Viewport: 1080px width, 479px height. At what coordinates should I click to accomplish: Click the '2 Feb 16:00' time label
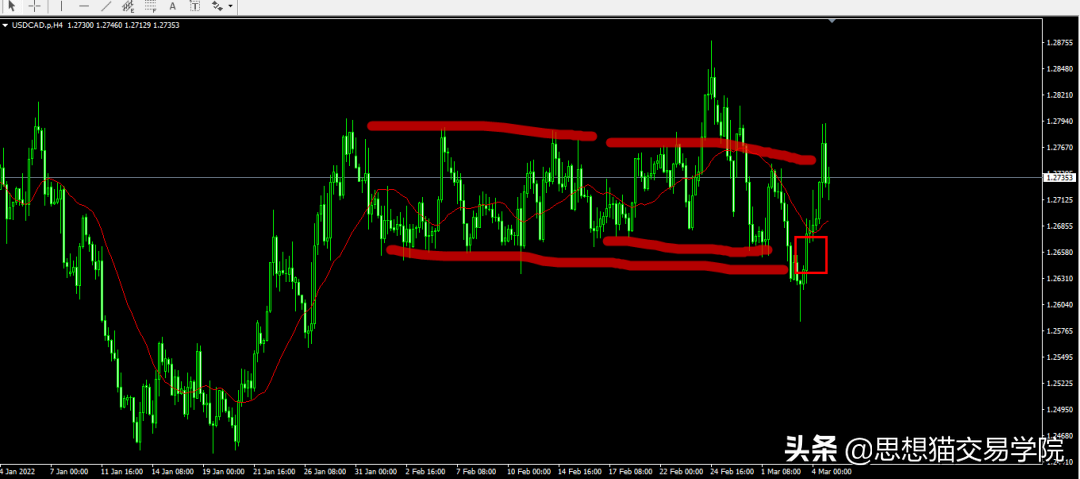coord(428,472)
